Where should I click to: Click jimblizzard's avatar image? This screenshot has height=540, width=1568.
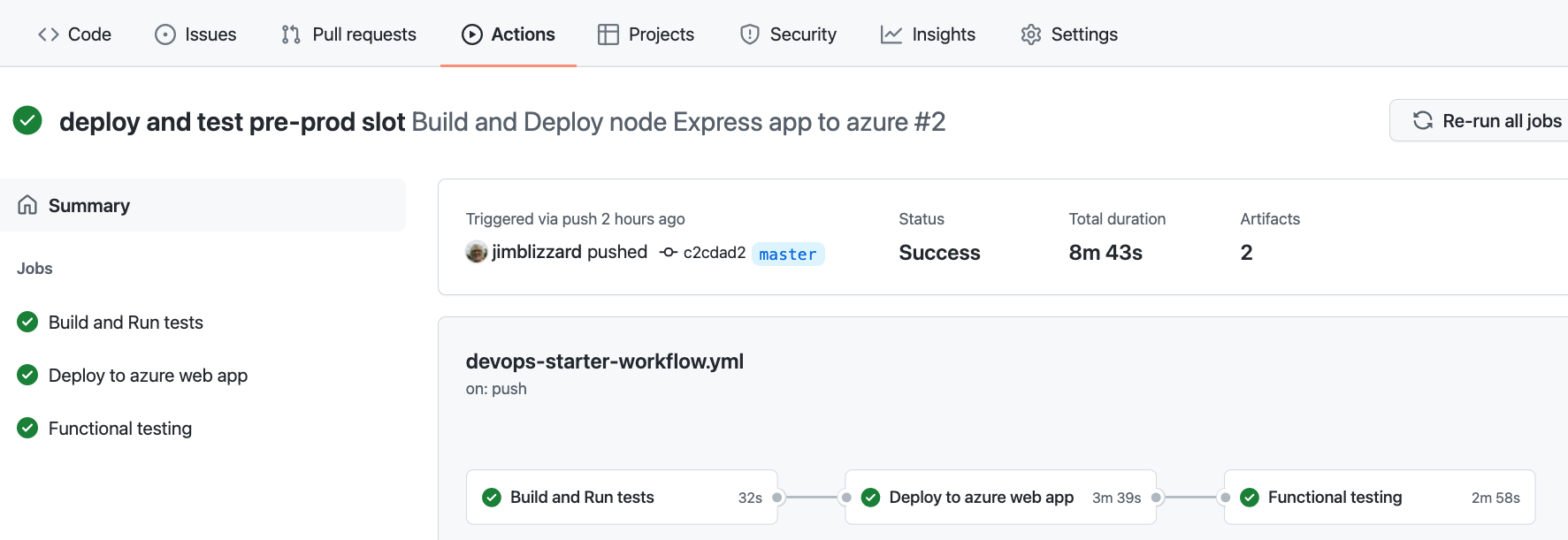pos(477,252)
